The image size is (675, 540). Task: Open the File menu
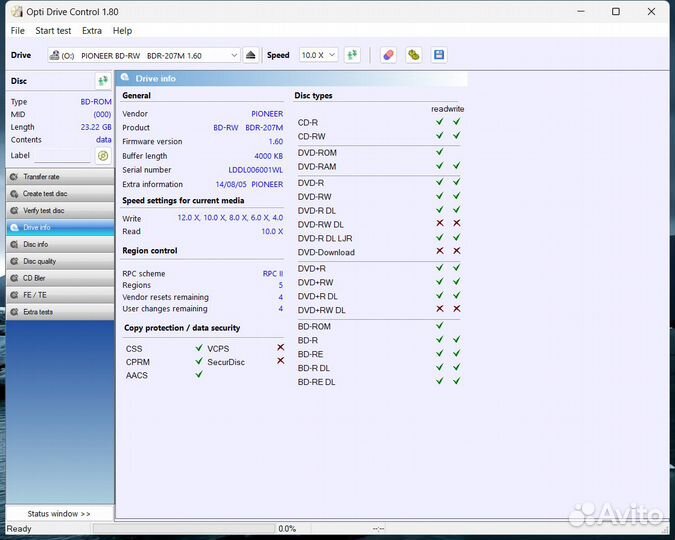pos(18,31)
